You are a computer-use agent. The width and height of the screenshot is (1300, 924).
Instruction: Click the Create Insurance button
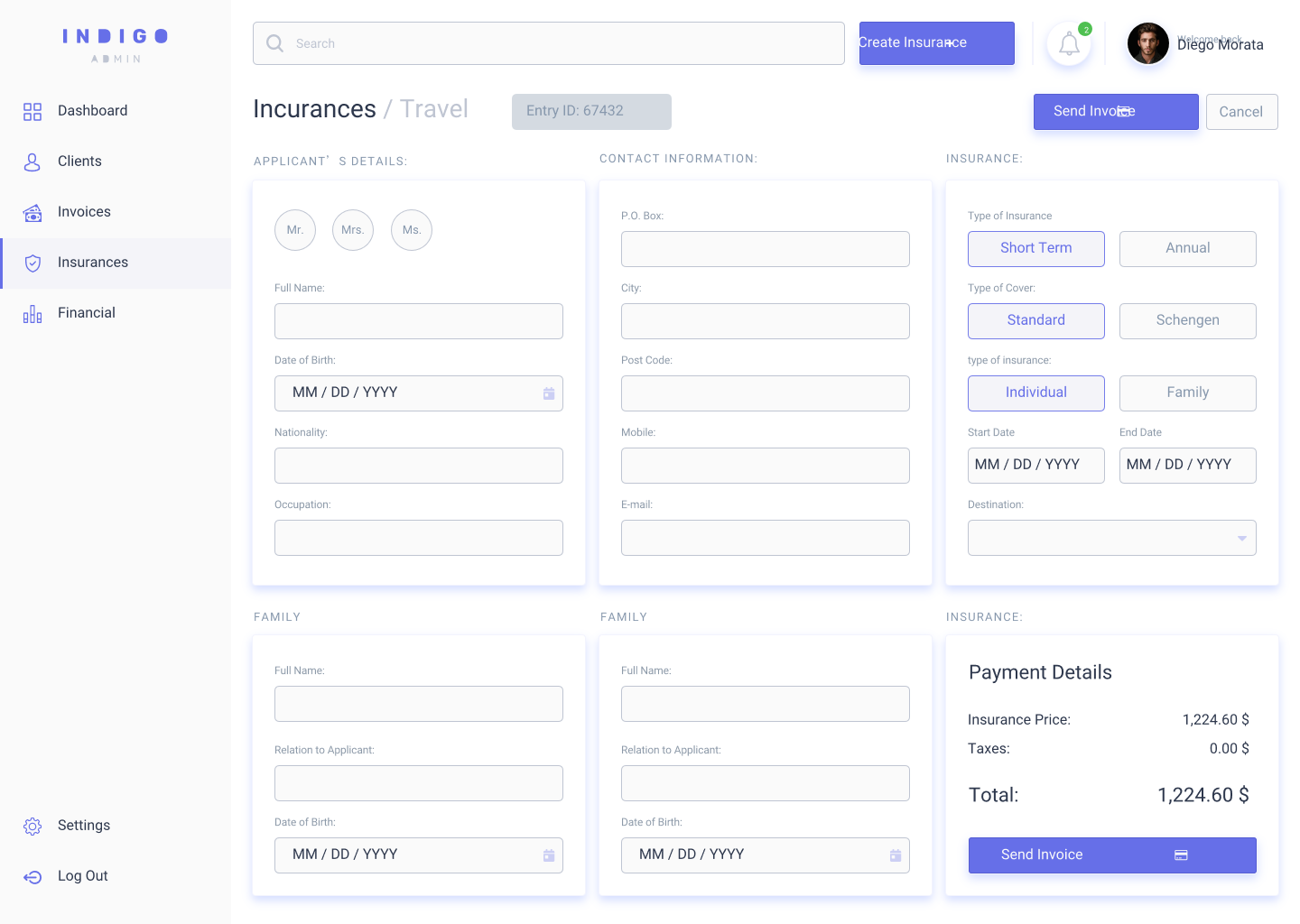click(937, 43)
